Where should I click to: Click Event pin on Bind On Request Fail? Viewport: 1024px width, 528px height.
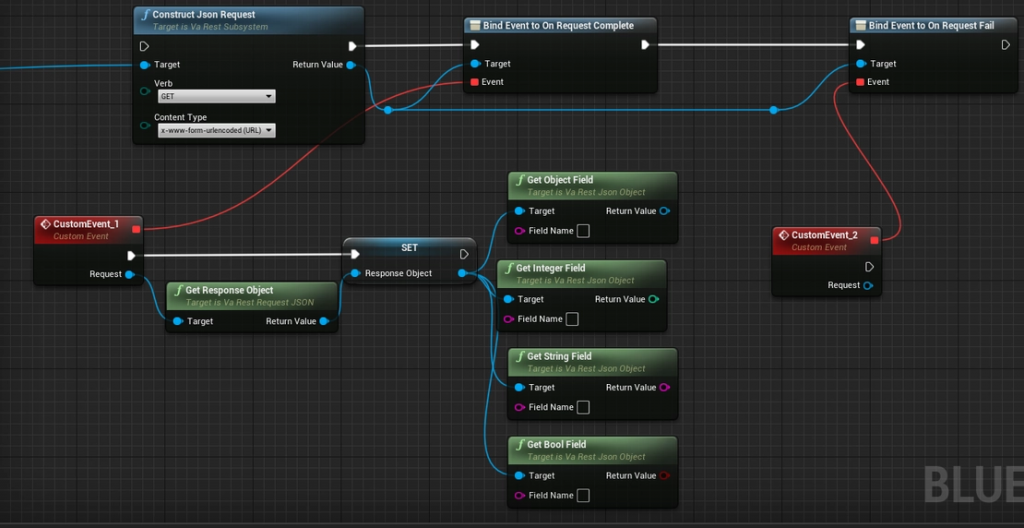point(860,82)
